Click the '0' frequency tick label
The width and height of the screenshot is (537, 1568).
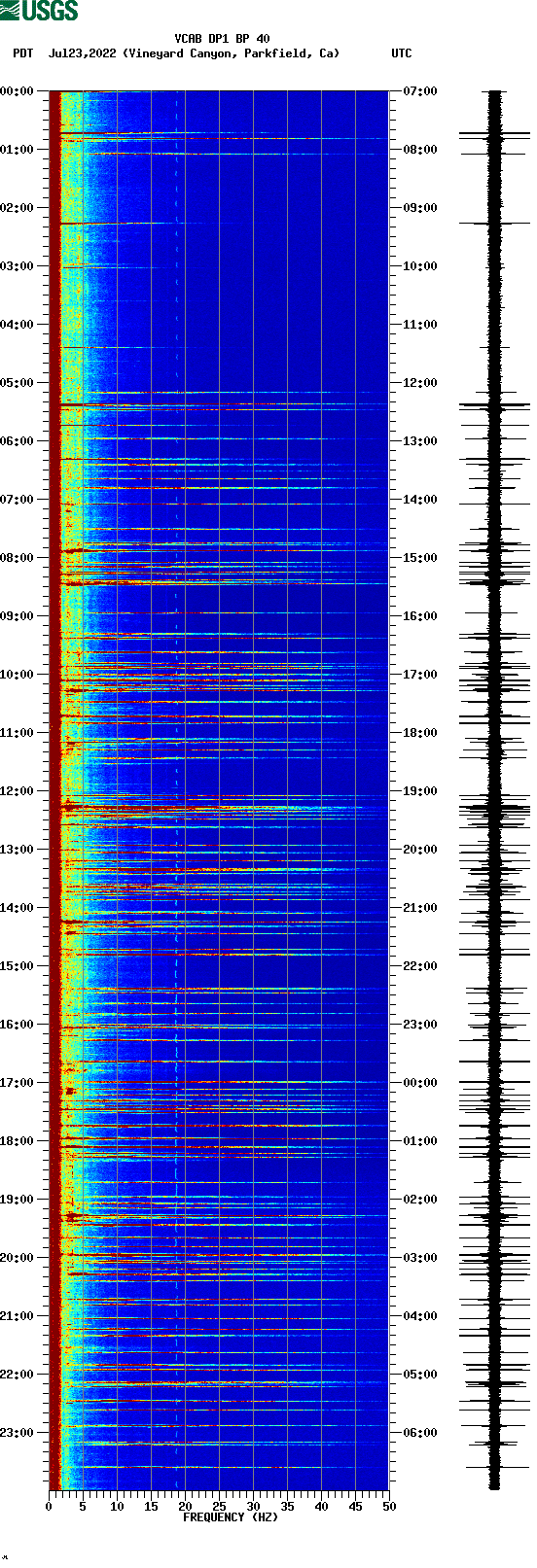point(49,1507)
